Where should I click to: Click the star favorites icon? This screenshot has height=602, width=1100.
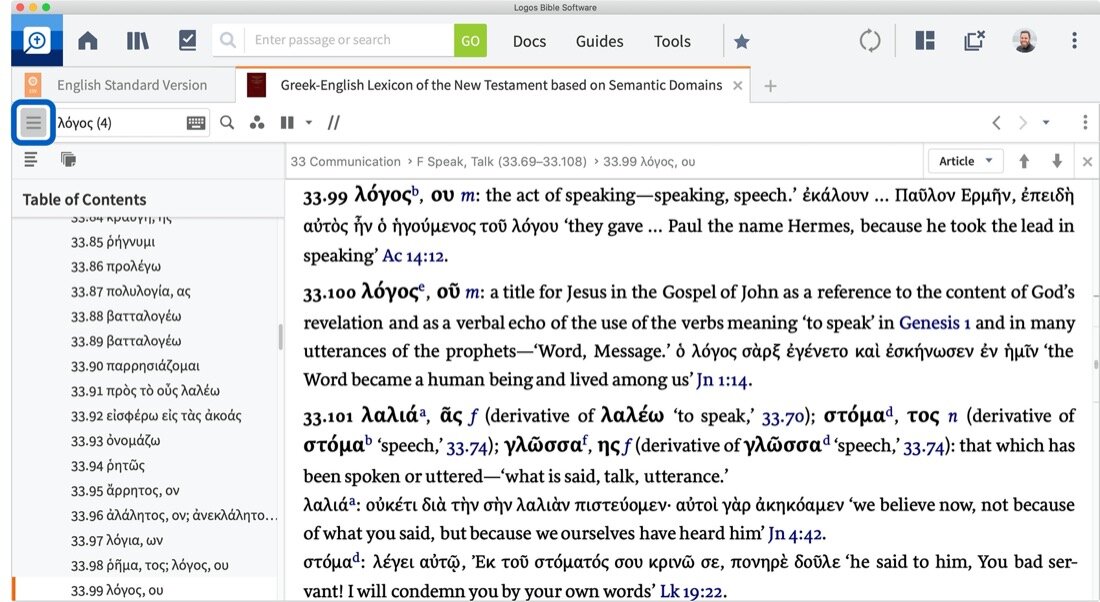pos(742,41)
